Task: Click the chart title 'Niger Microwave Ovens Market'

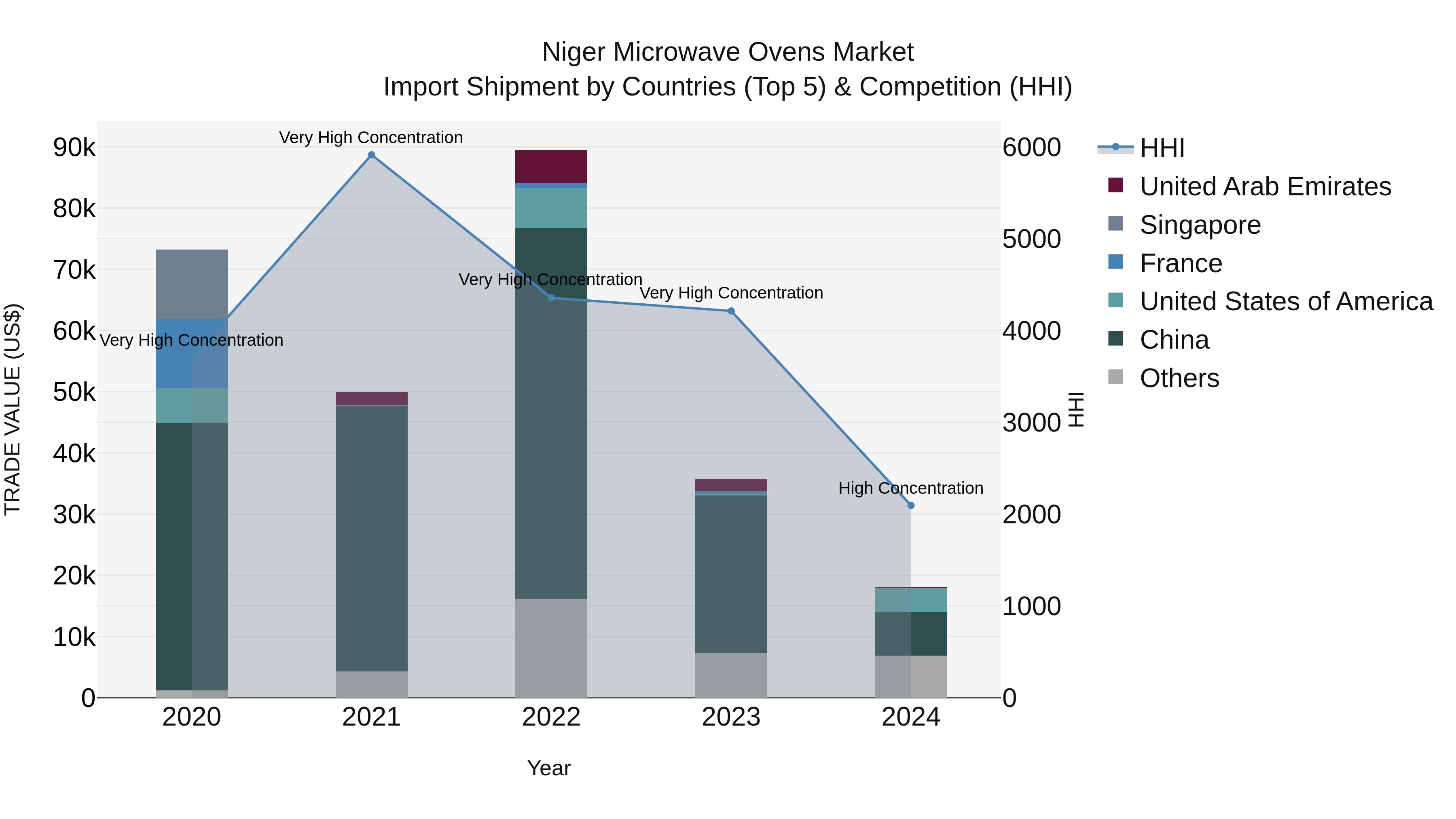Action: pyautogui.click(x=728, y=52)
